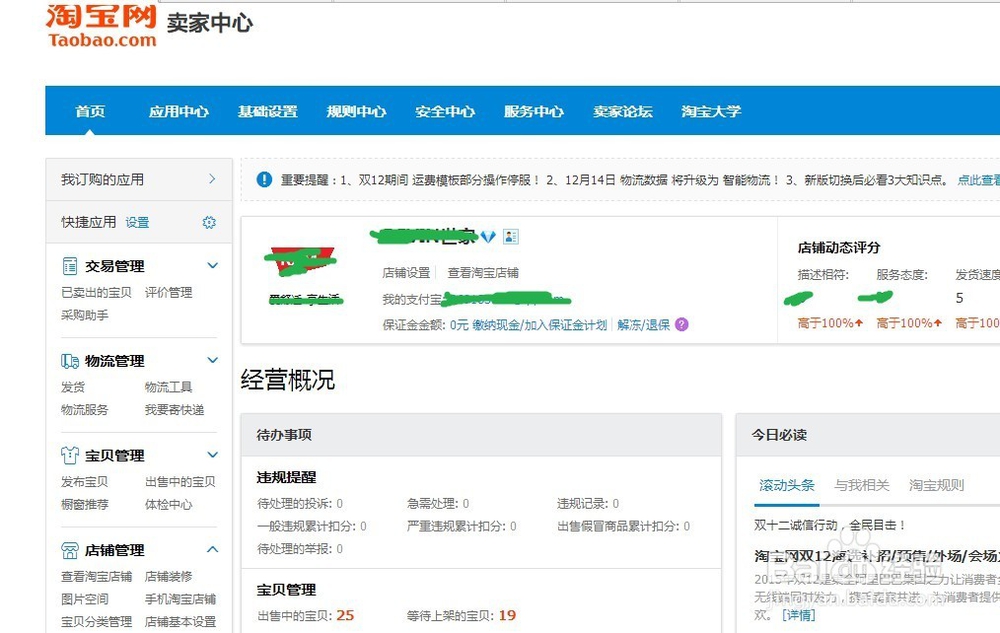The image size is (1000, 633).
Task: Toggle the 店铺管理 section chevron
Action: tap(212, 549)
